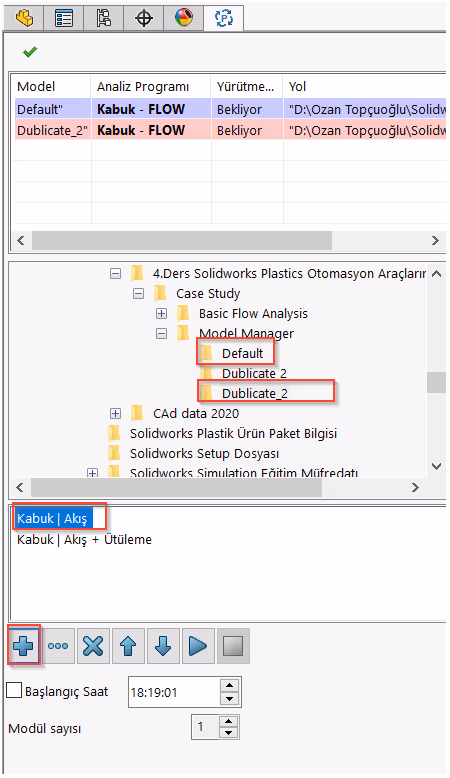The height and width of the screenshot is (778, 450).
Task: Move task down with down arrow
Action: [163, 646]
